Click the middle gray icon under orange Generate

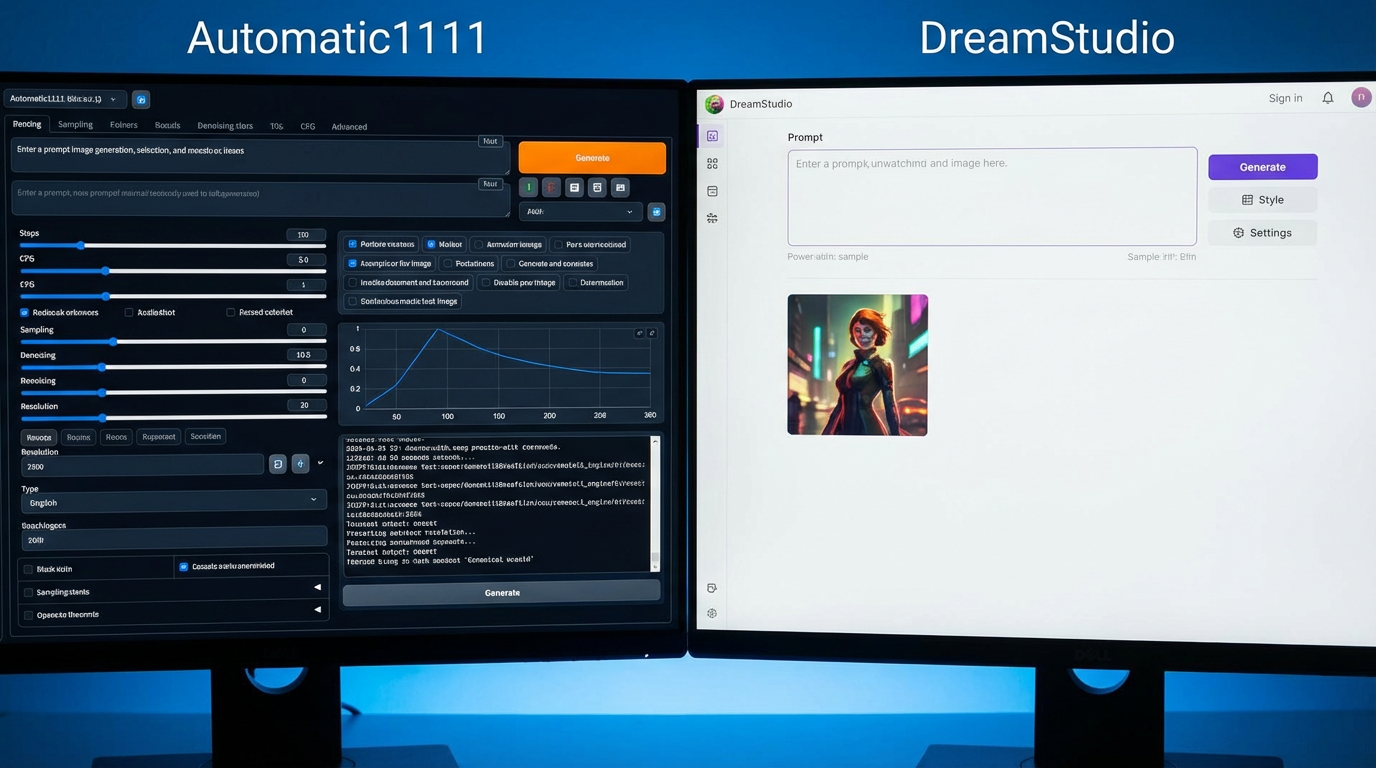597,187
